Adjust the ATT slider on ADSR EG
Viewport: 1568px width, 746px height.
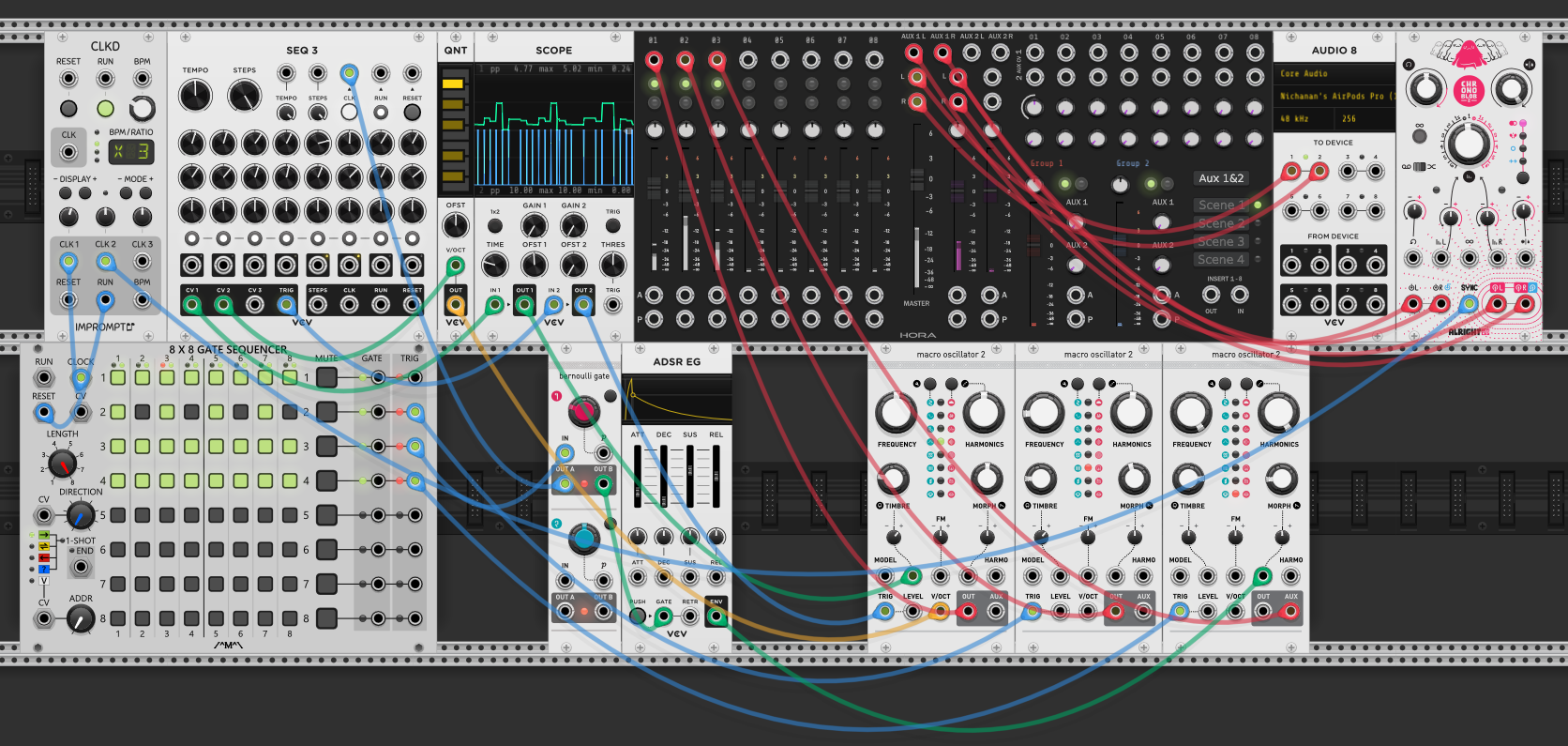click(x=638, y=478)
